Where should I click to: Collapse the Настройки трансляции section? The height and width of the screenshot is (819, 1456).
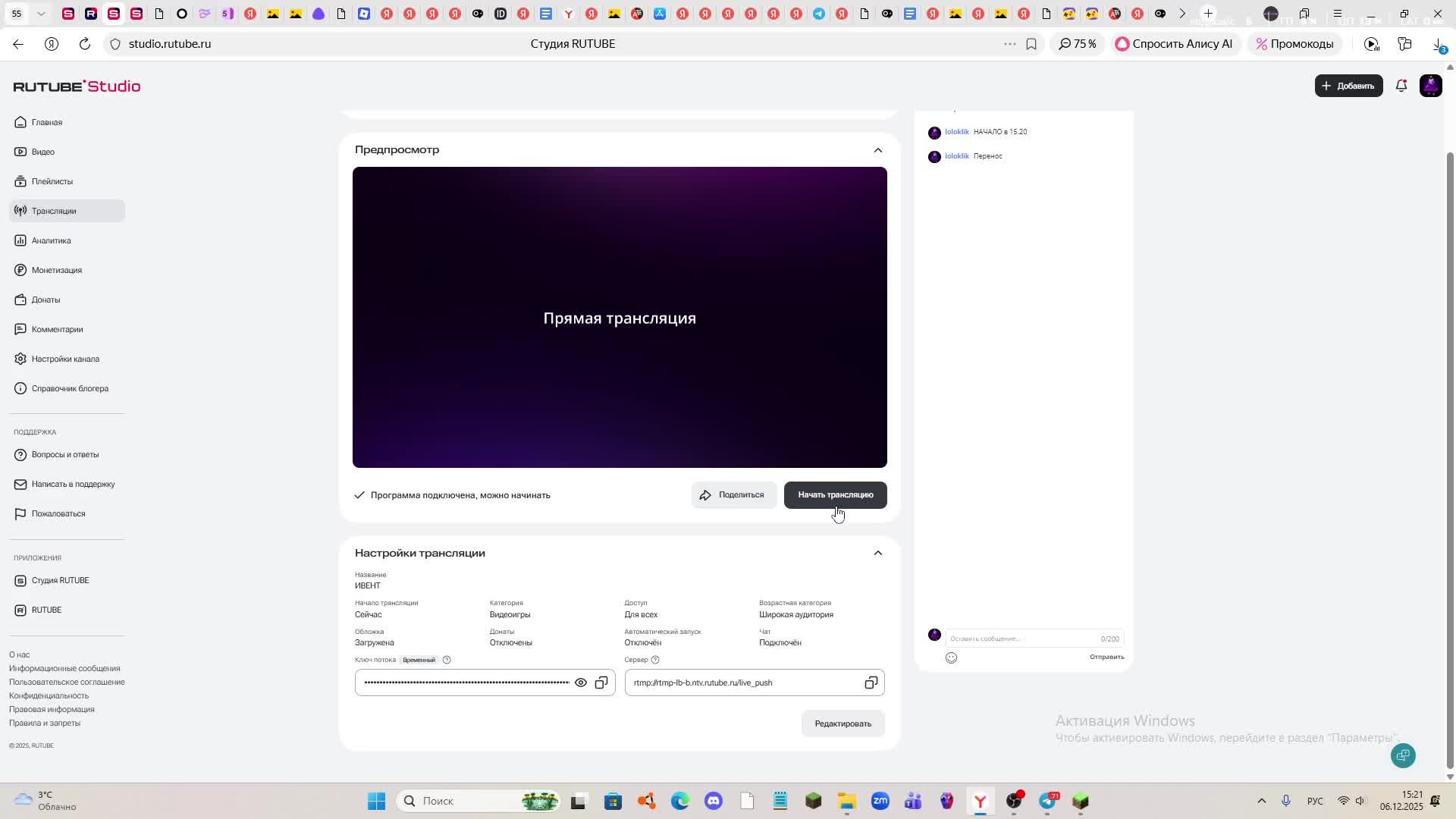pyautogui.click(x=877, y=553)
